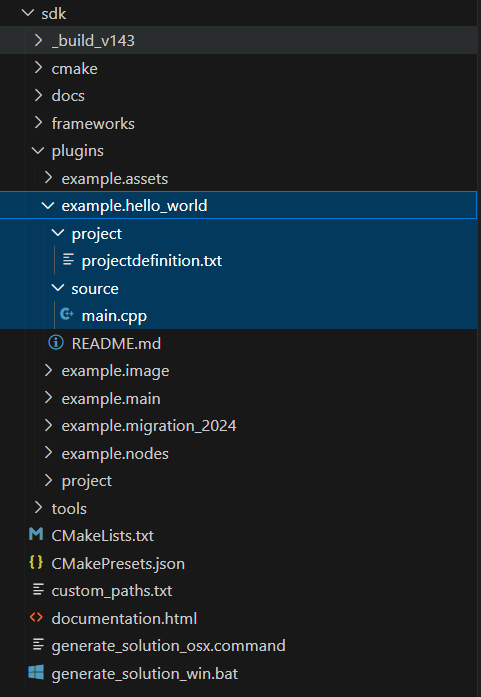Click the info icon beside README.md
481x697 pixels.
click(x=56, y=342)
